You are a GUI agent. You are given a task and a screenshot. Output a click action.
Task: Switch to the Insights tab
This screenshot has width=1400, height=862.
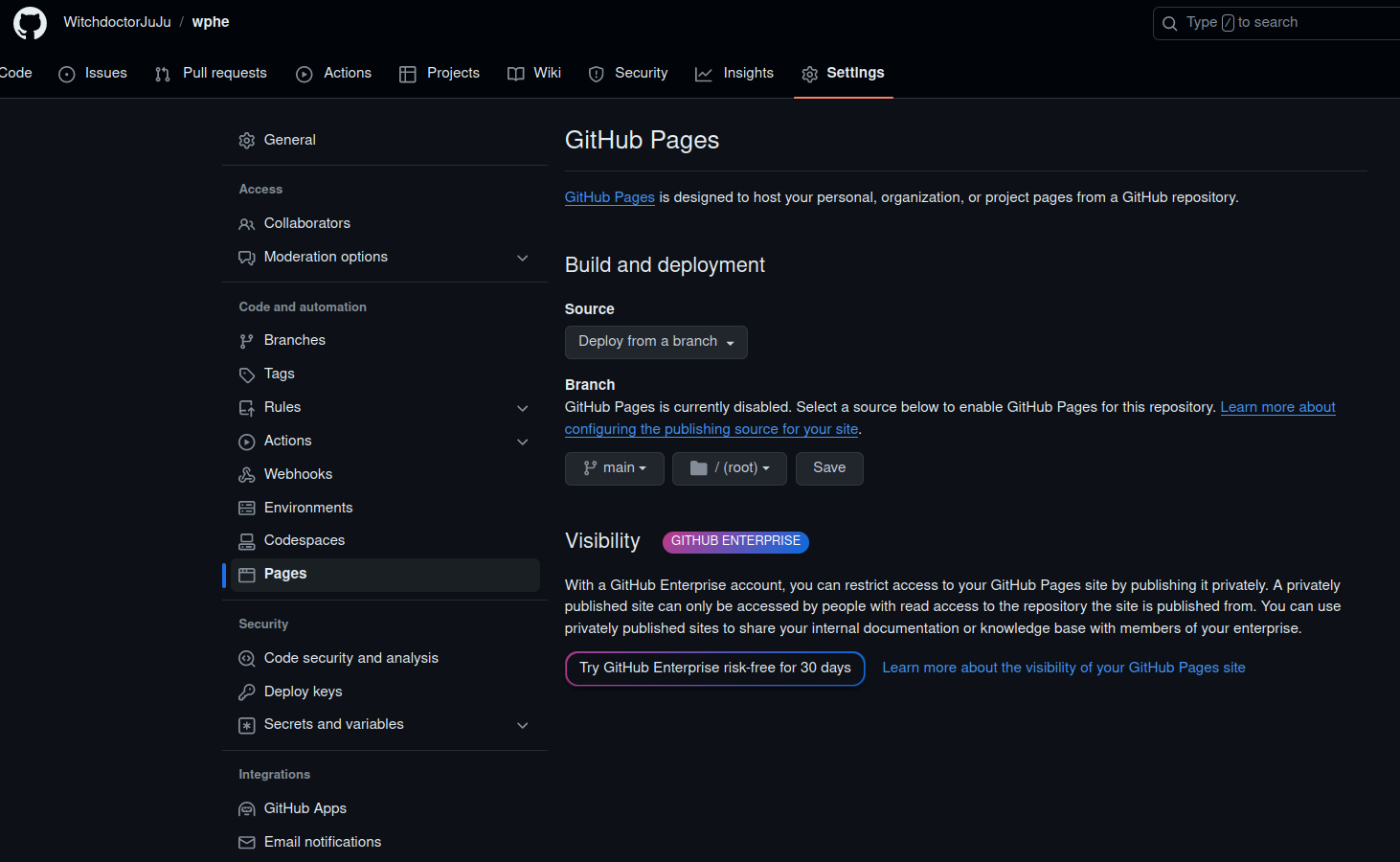[x=734, y=74]
